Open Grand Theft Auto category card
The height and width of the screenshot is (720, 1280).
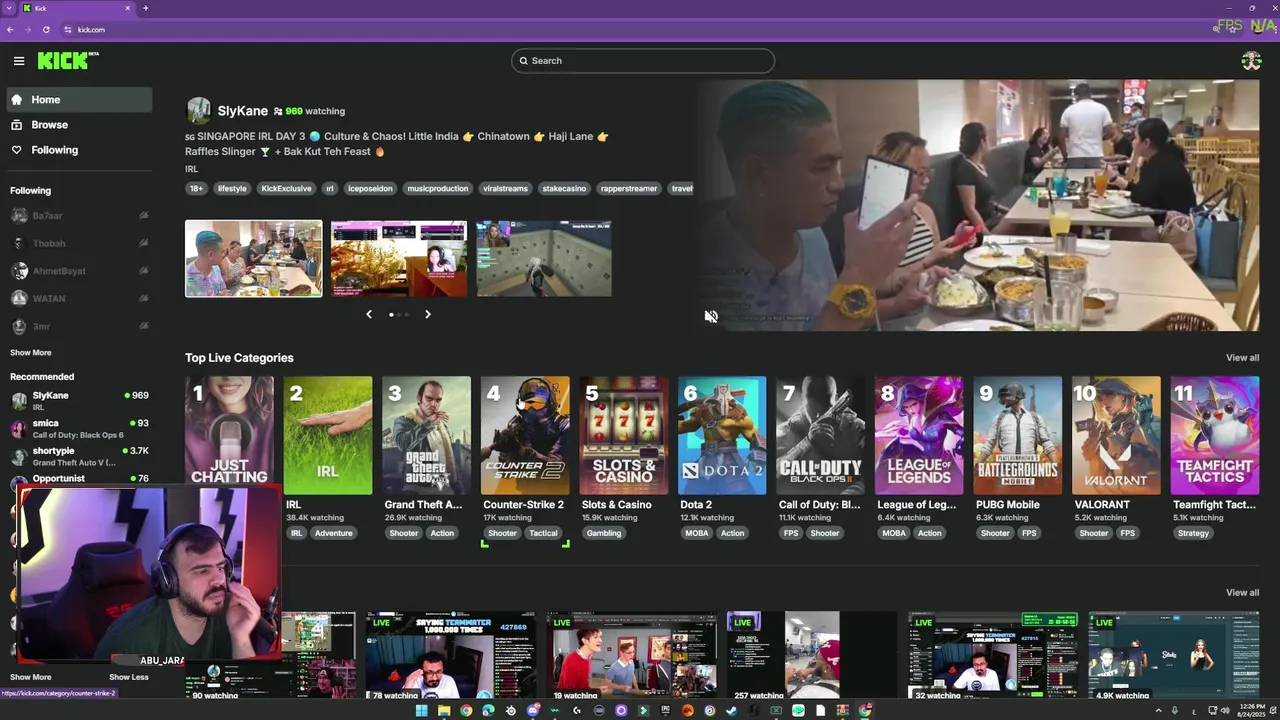pos(426,436)
